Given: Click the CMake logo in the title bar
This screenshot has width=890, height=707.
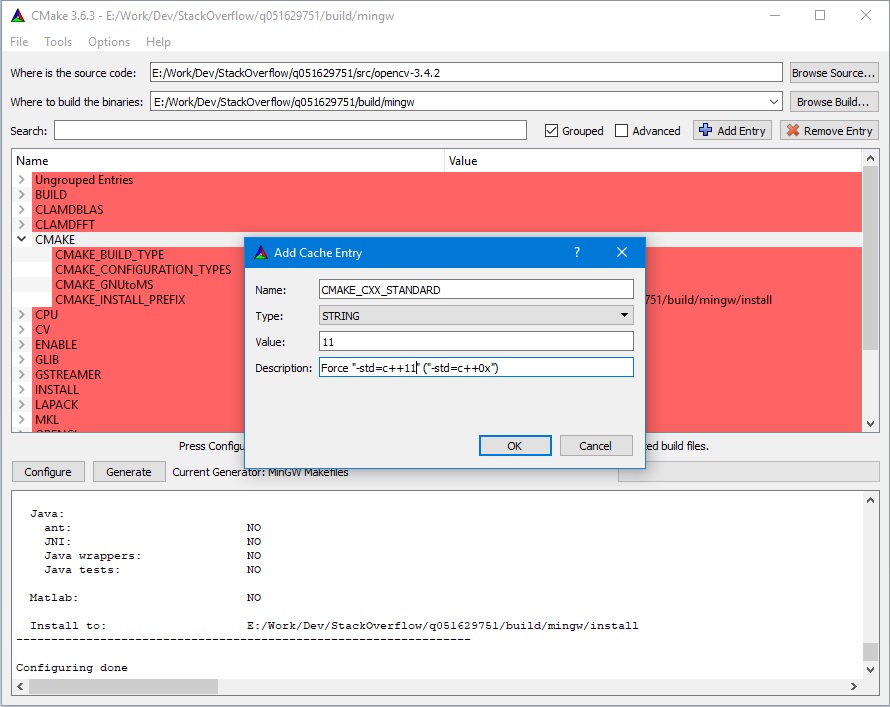Looking at the screenshot, I should 18,15.
